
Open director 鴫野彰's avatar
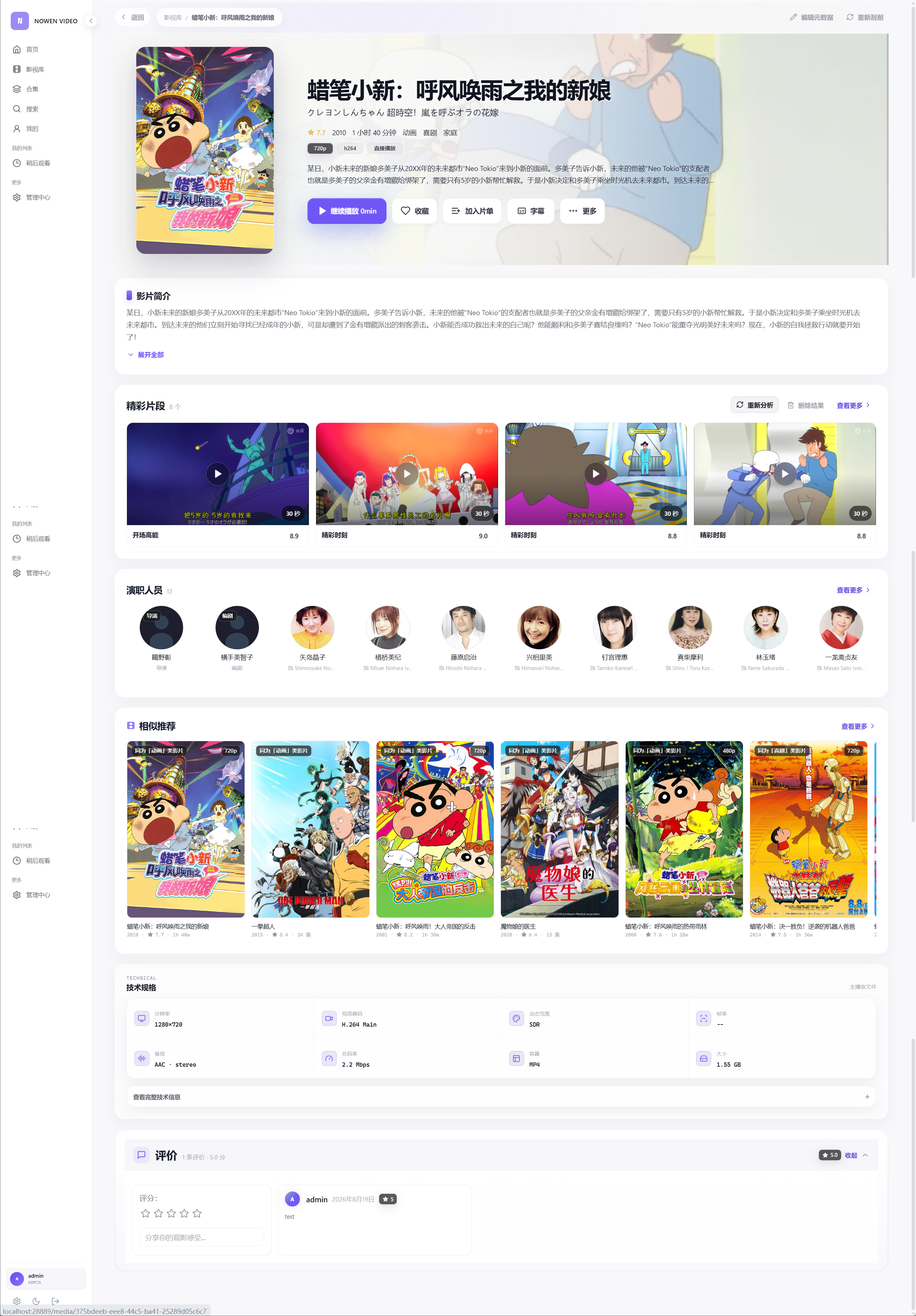162,628
